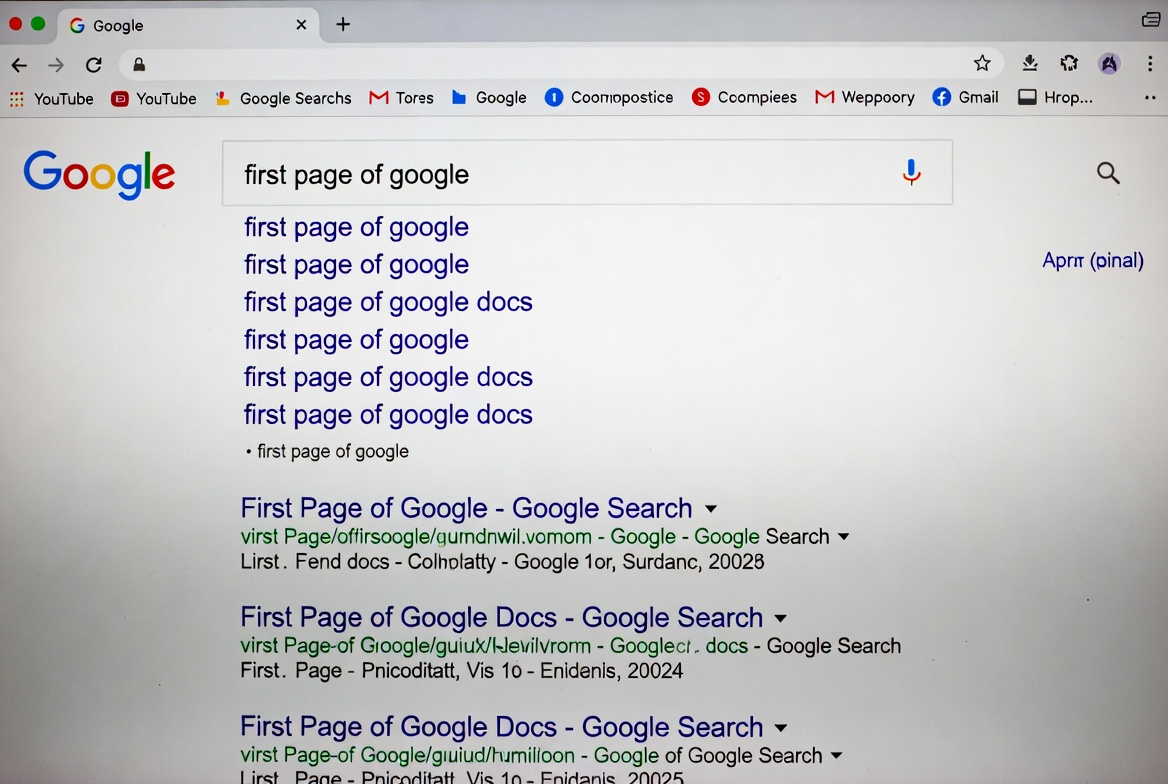Screen dimensions: 1168x784
Task: Click the magnifying glass search icon
Action: pos(1108,172)
